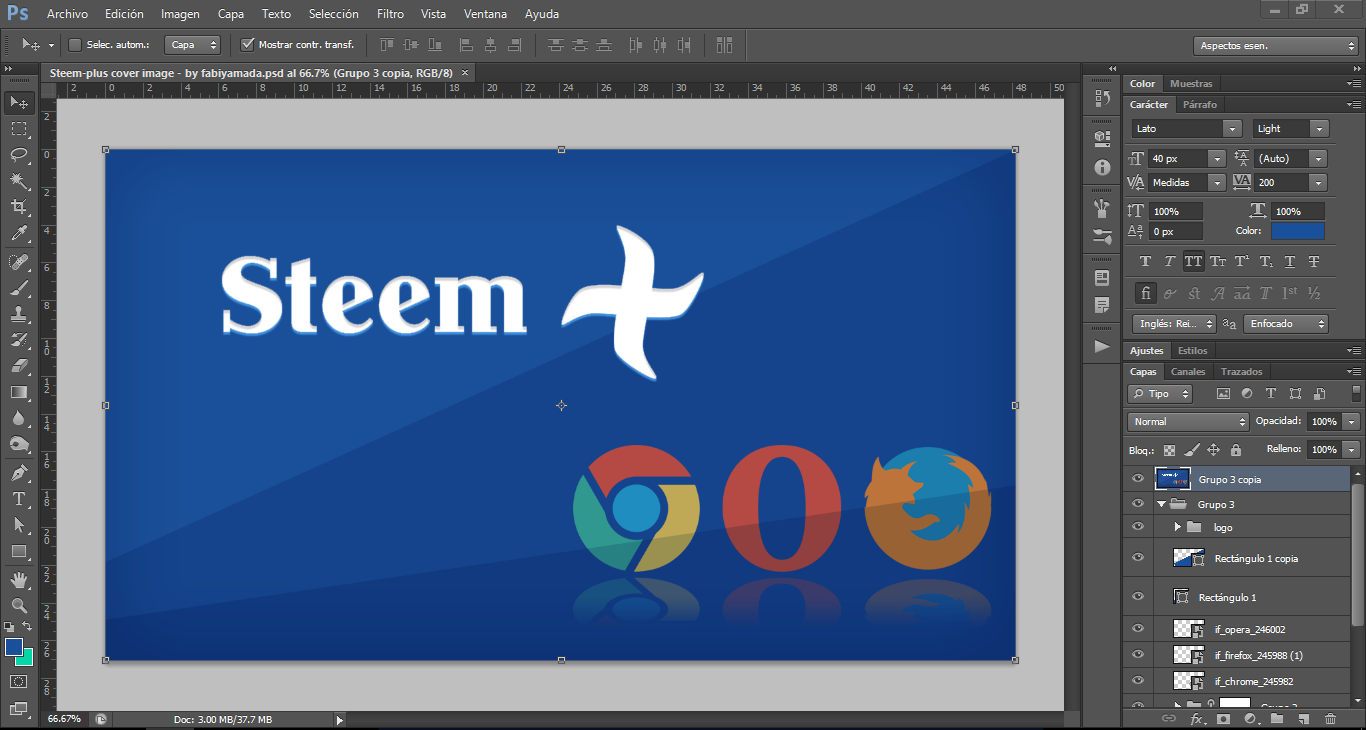
Task: Add a layer style with fx icon
Action: (1196, 719)
